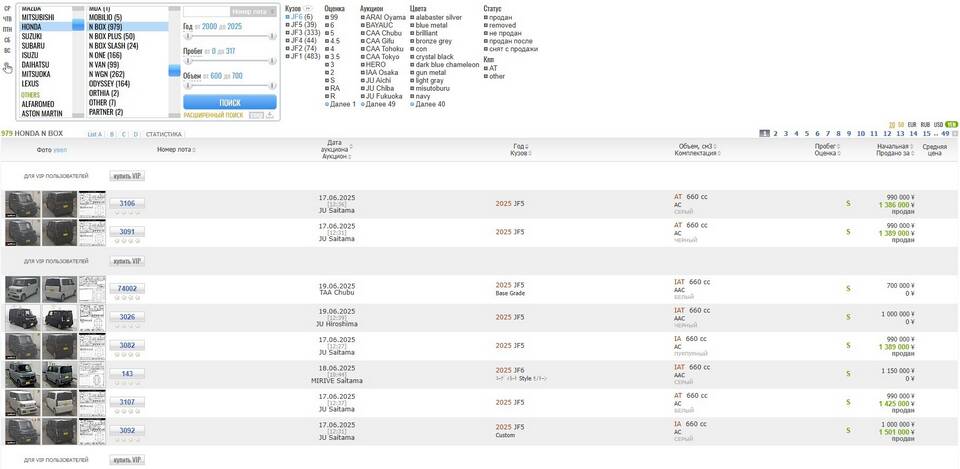Rate lot 74002 using its star icons
The image size is (960, 469).
(127, 298)
